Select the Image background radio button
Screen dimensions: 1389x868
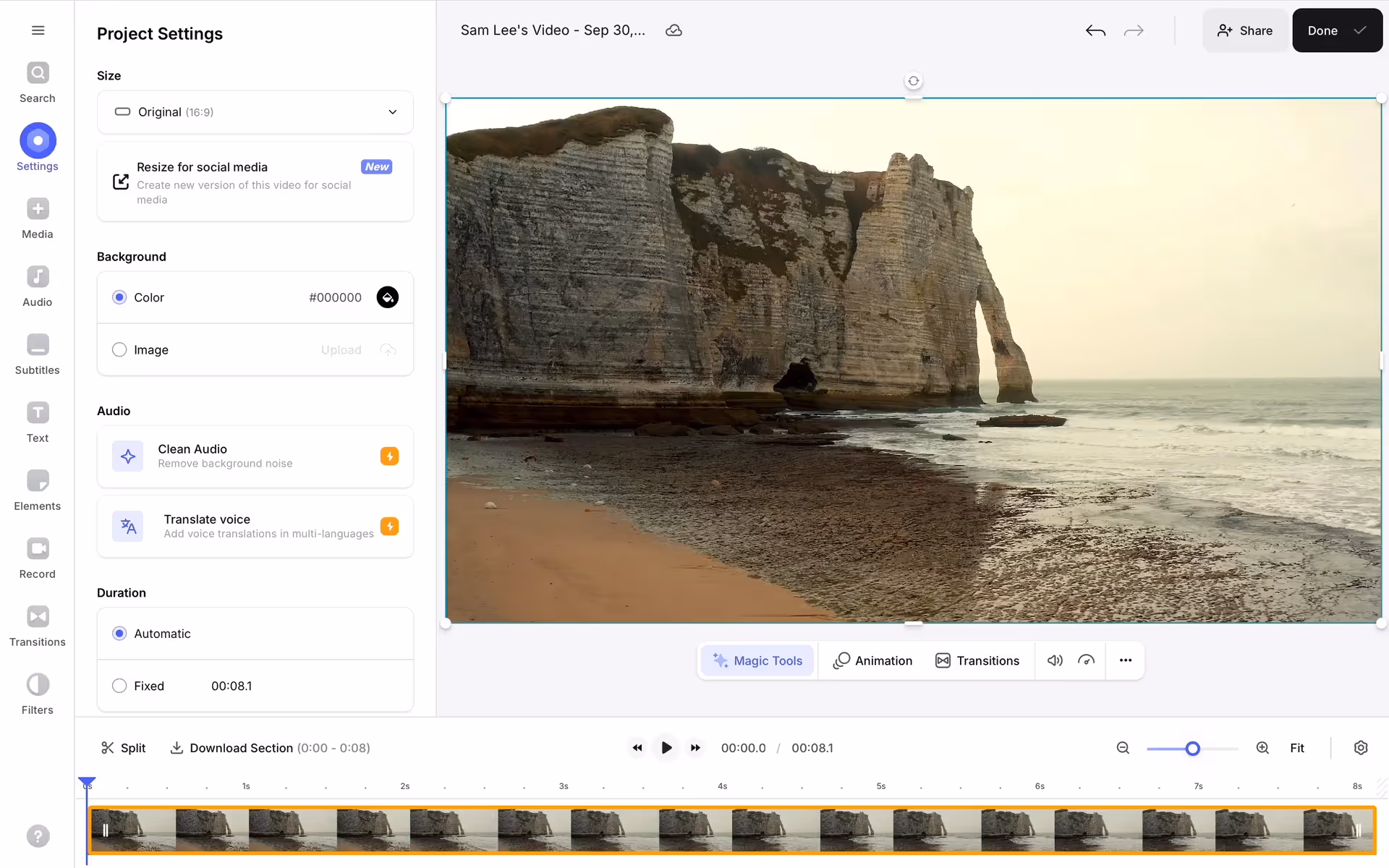click(119, 350)
